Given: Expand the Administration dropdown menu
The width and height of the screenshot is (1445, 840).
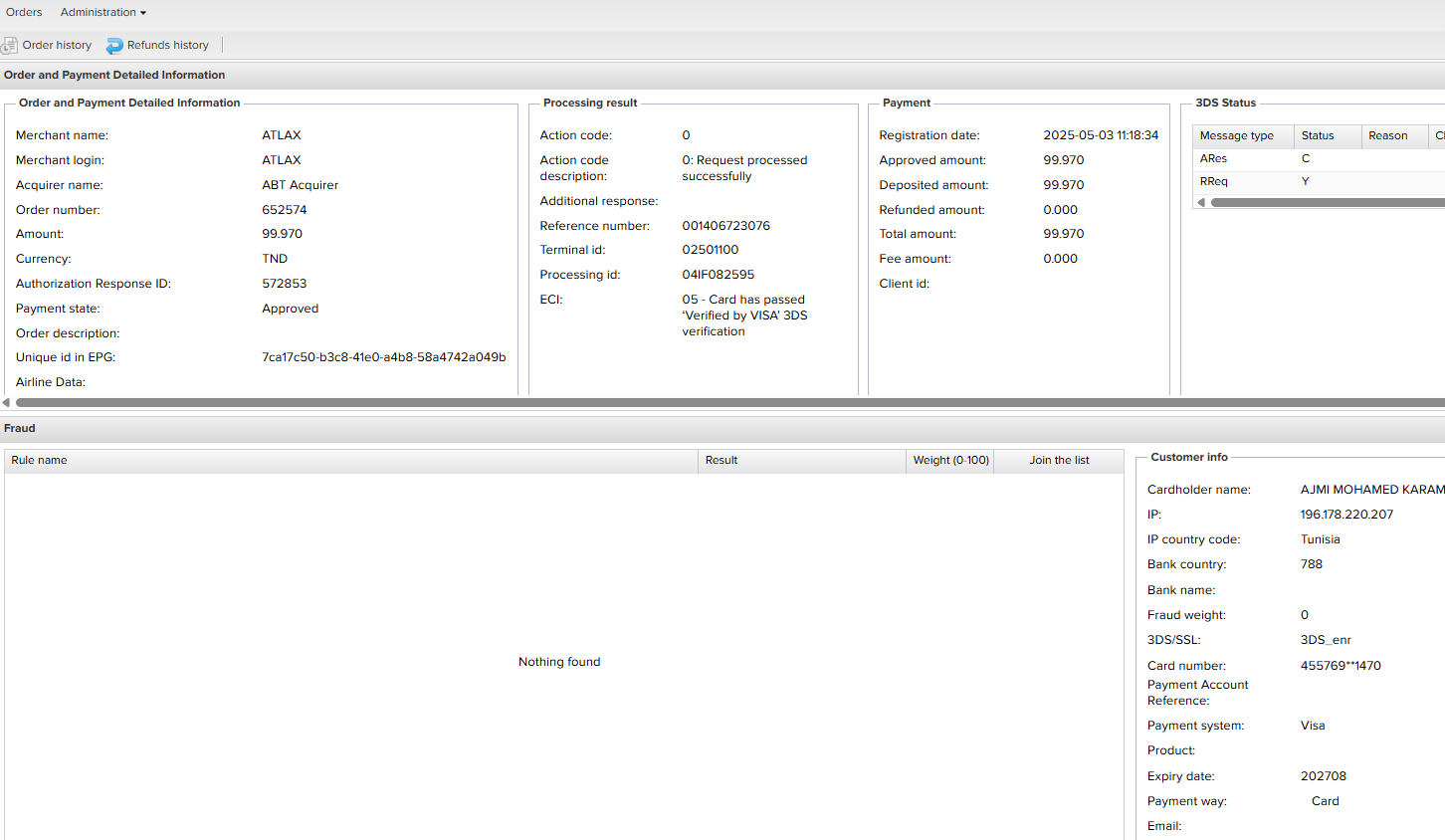Looking at the screenshot, I should tap(103, 12).
